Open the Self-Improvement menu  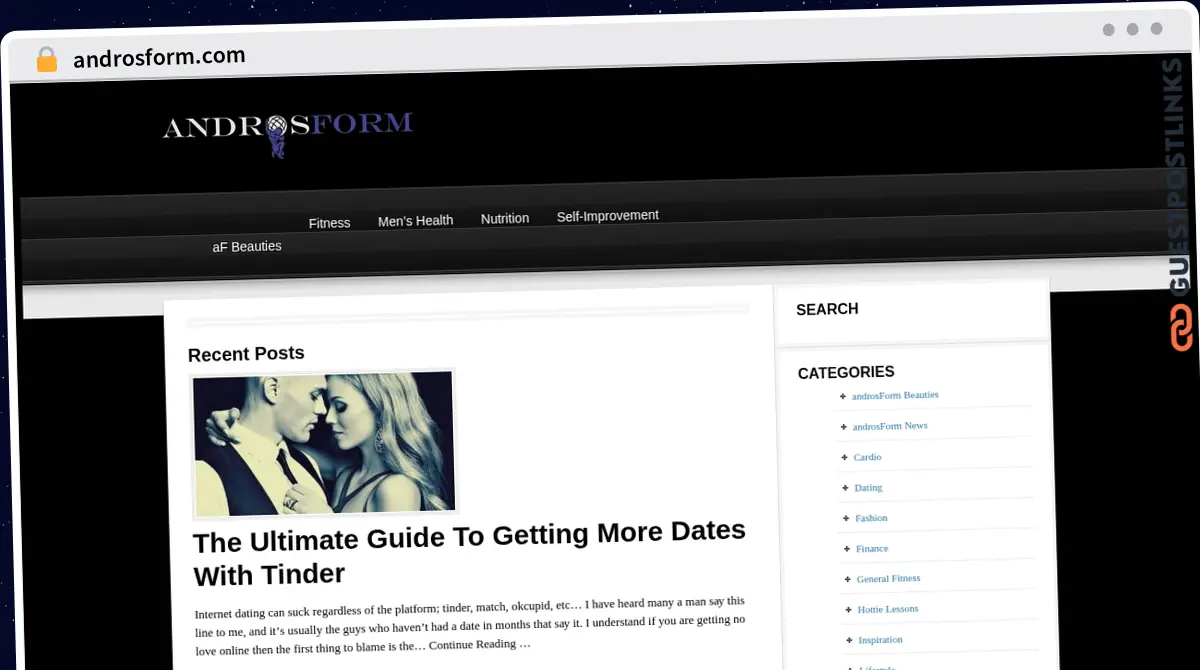(608, 215)
